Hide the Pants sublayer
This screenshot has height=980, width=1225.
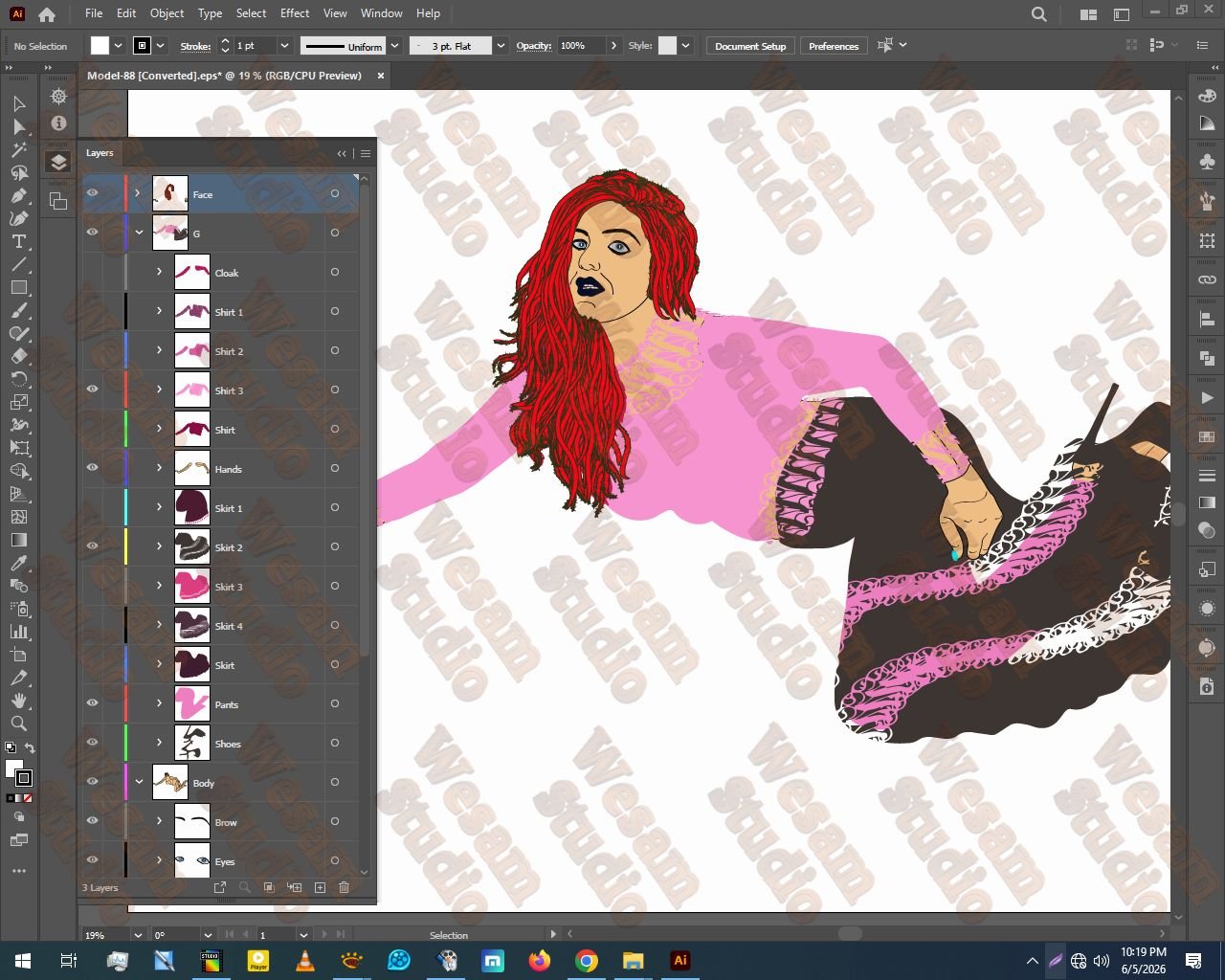[x=93, y=703]
